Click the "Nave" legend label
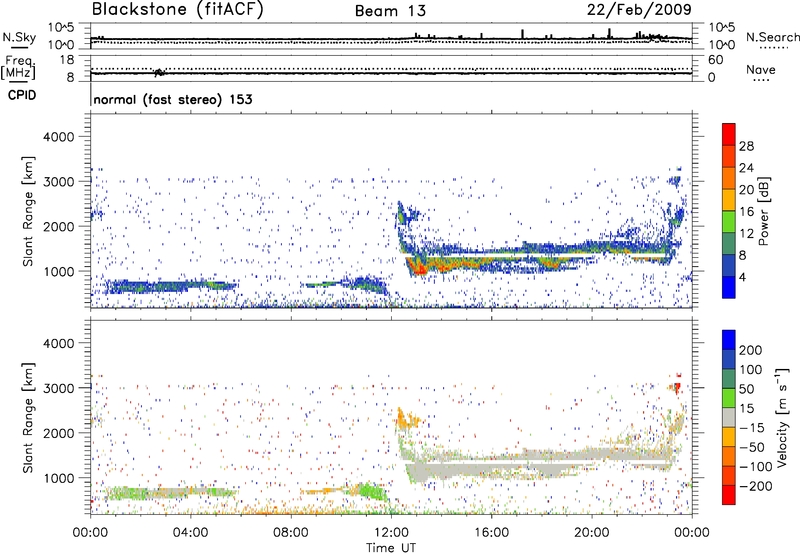Screen dimensions: 800x554 (x=761, y=69)
